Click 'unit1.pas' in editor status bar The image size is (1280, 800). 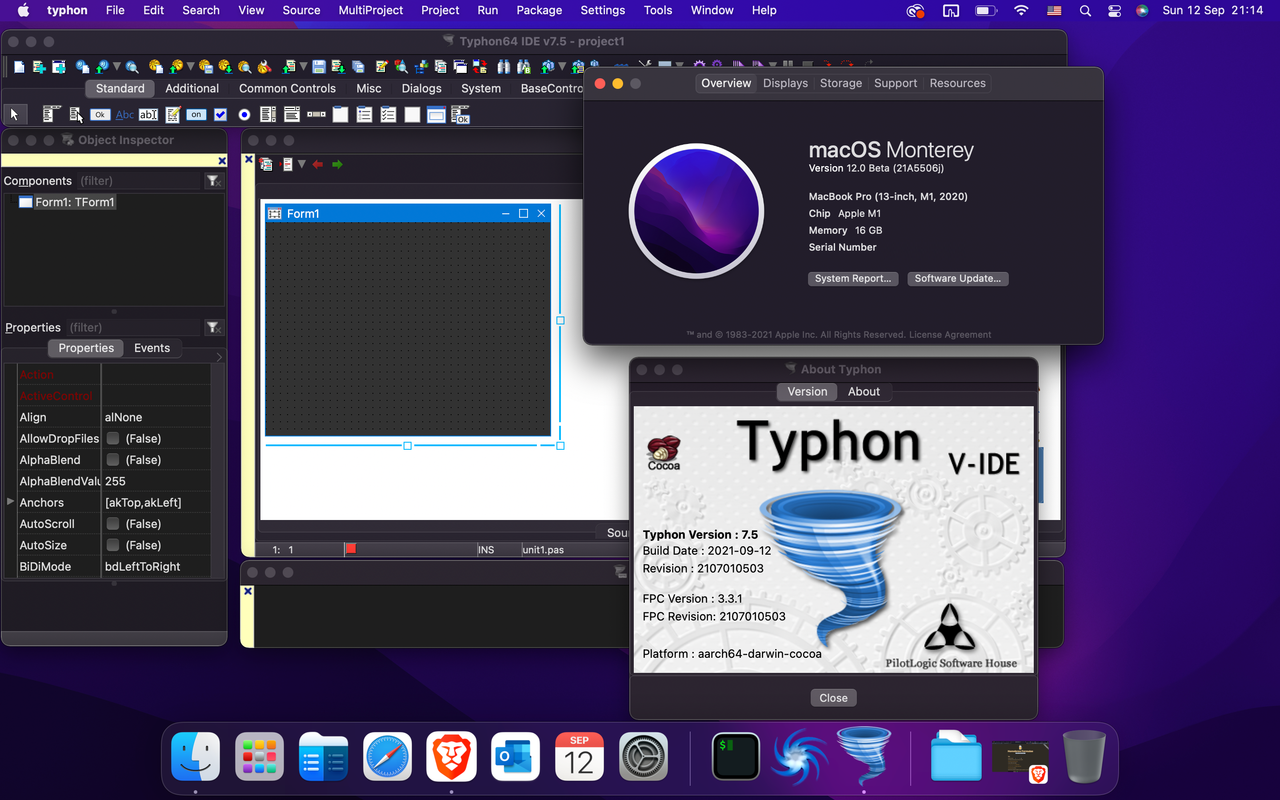click(543, 550)
